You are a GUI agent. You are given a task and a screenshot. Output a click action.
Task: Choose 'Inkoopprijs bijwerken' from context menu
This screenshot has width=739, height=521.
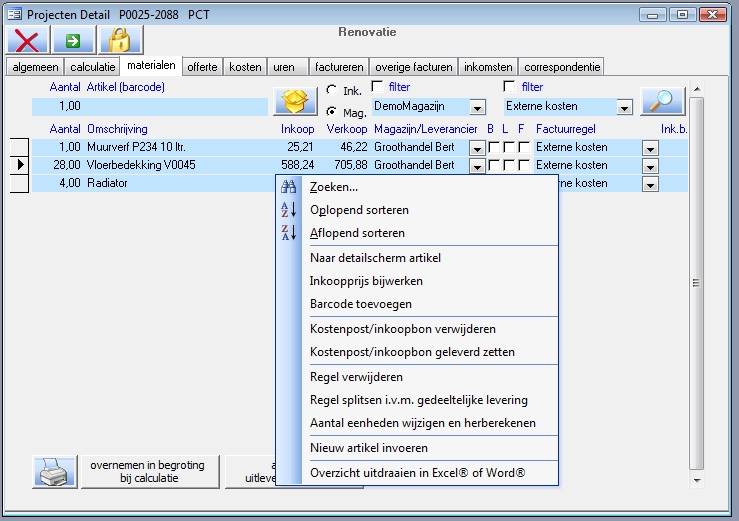[366, 281]
